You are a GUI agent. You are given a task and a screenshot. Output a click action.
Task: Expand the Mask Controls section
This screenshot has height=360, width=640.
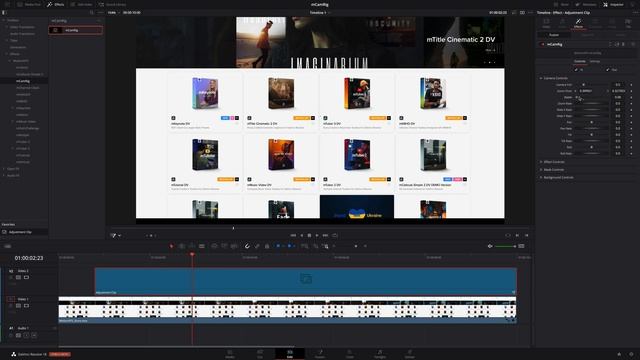541,170
